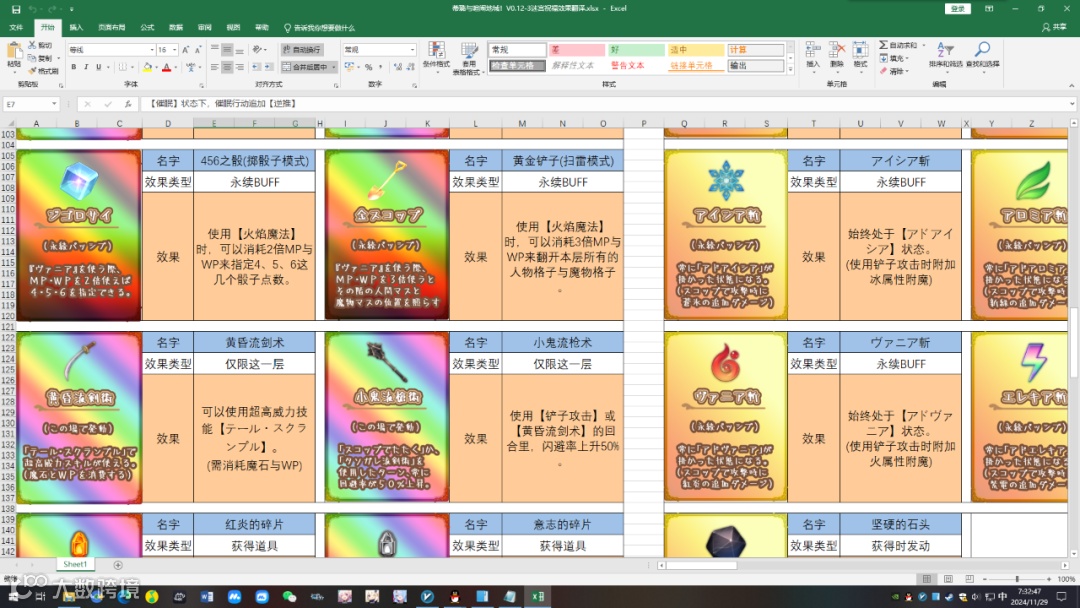Open the font size dropdown showing 16
1080x608 pixels.
tap(174, 50)
